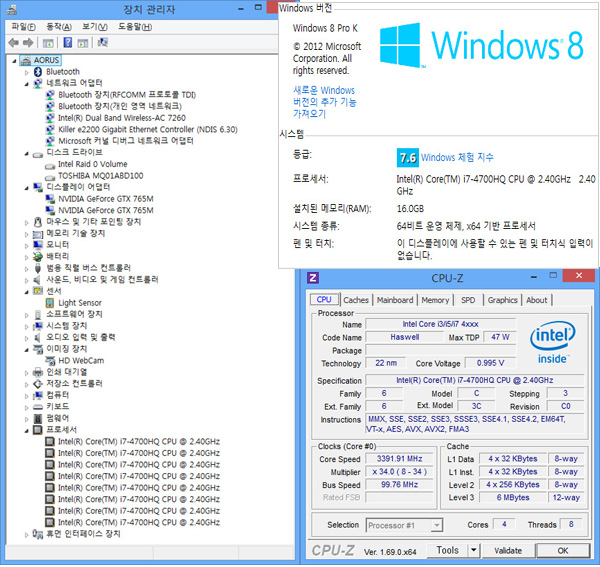
Task: Select the Bluetooth device category icon
Action: tap(38, 72)
